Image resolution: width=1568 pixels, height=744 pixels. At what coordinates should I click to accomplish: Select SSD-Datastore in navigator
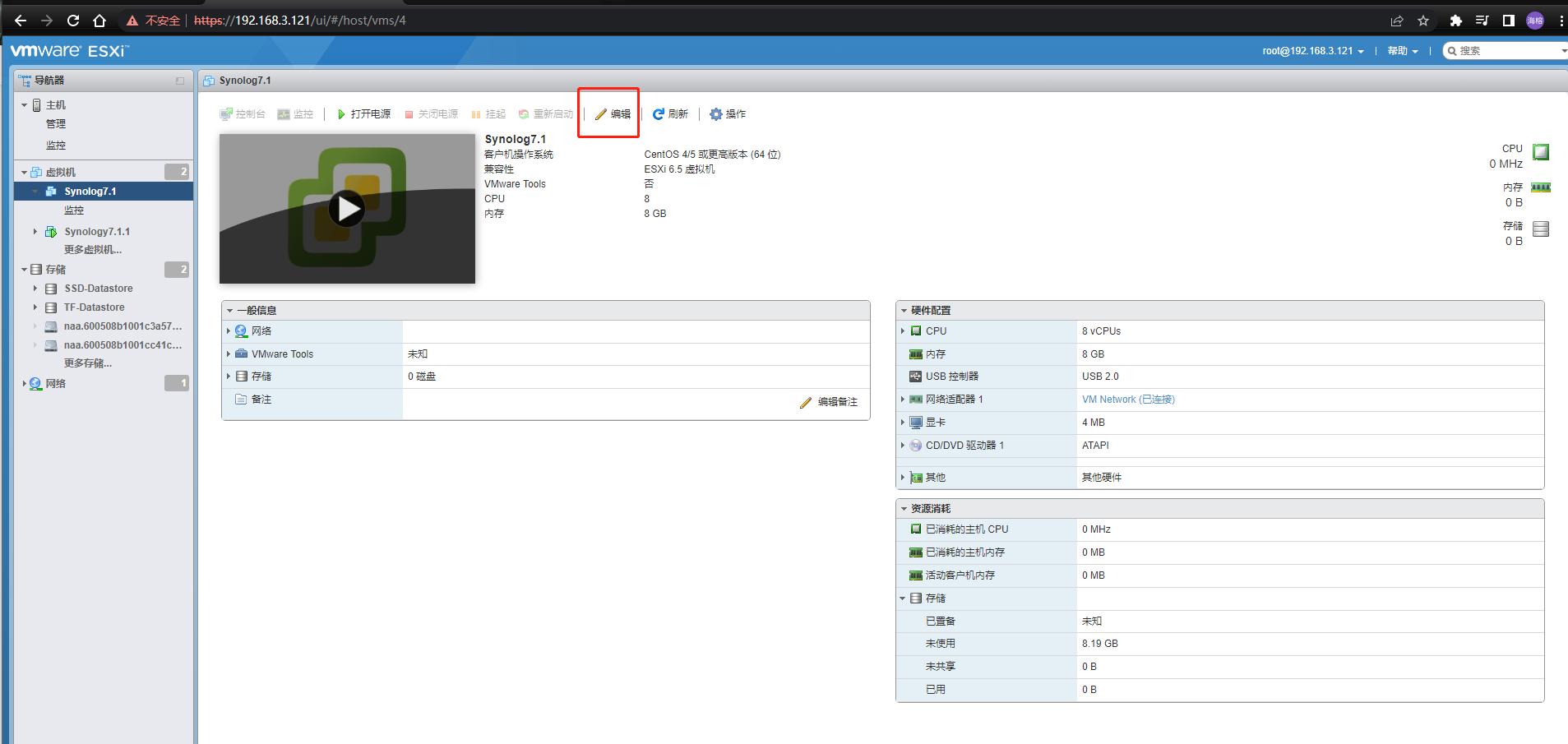99,289
